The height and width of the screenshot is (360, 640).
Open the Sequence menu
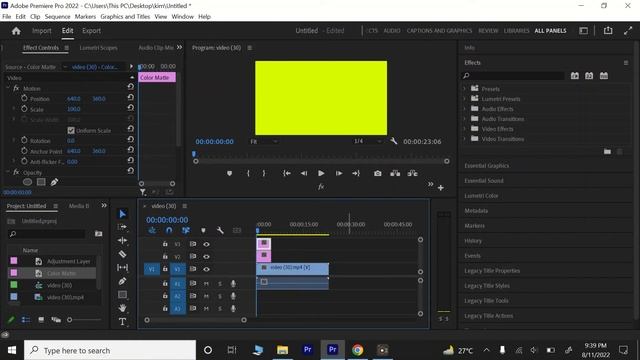click(x=57, y=17)
